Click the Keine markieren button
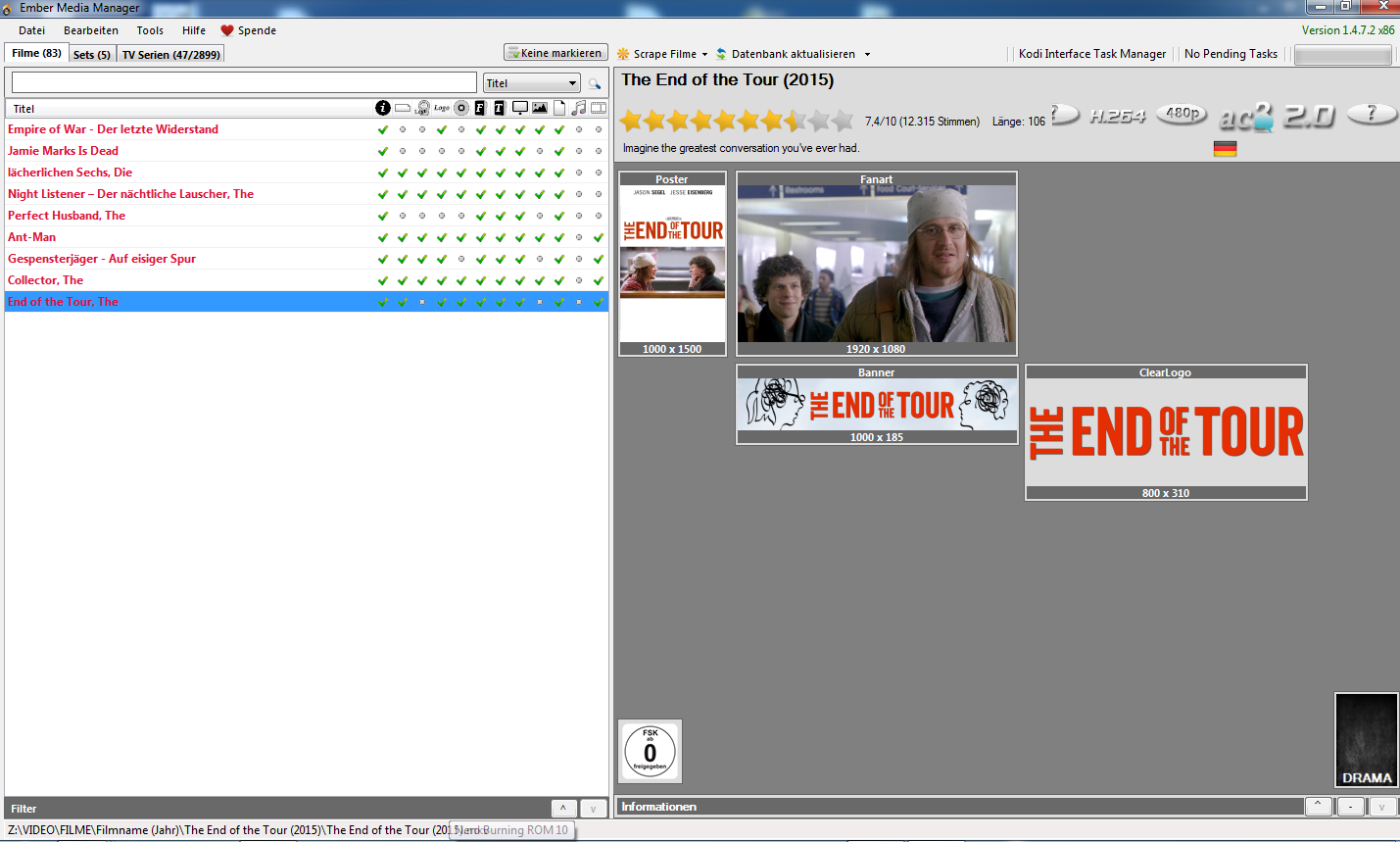The image size is (1400, 842). (555, 53)
